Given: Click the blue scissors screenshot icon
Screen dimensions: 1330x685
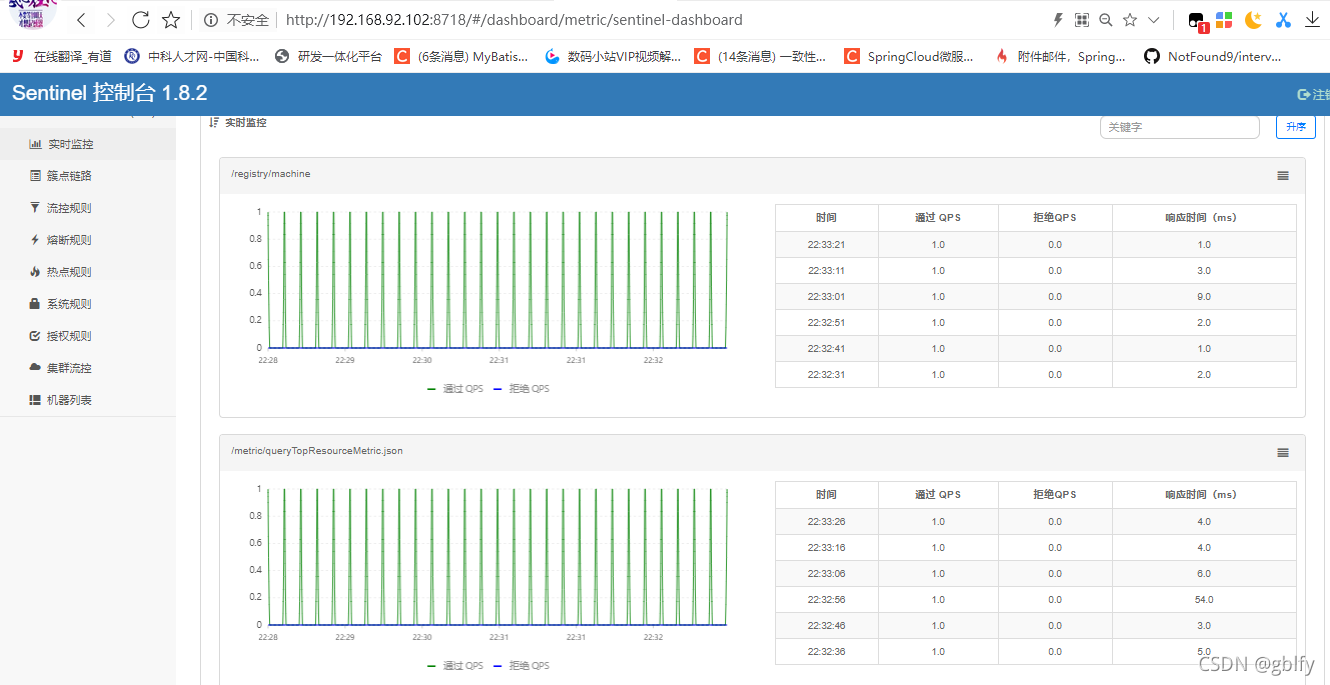Looking at the screenshot, I should (x=1283, y=20).
